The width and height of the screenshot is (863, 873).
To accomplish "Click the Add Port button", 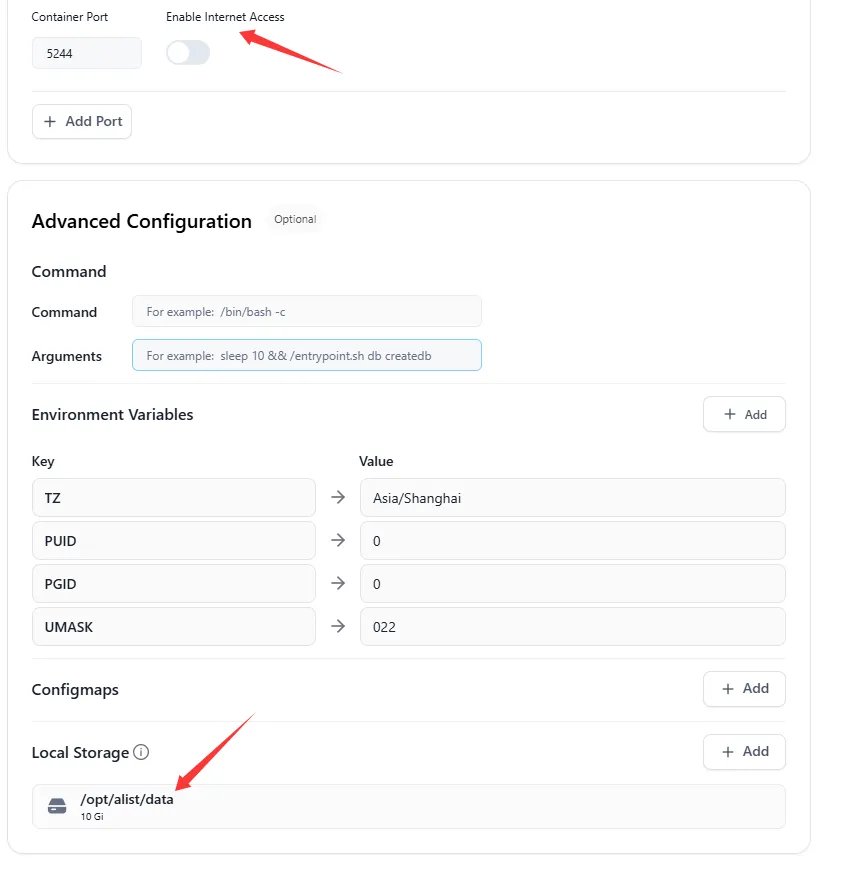I will tap(82, 121).
